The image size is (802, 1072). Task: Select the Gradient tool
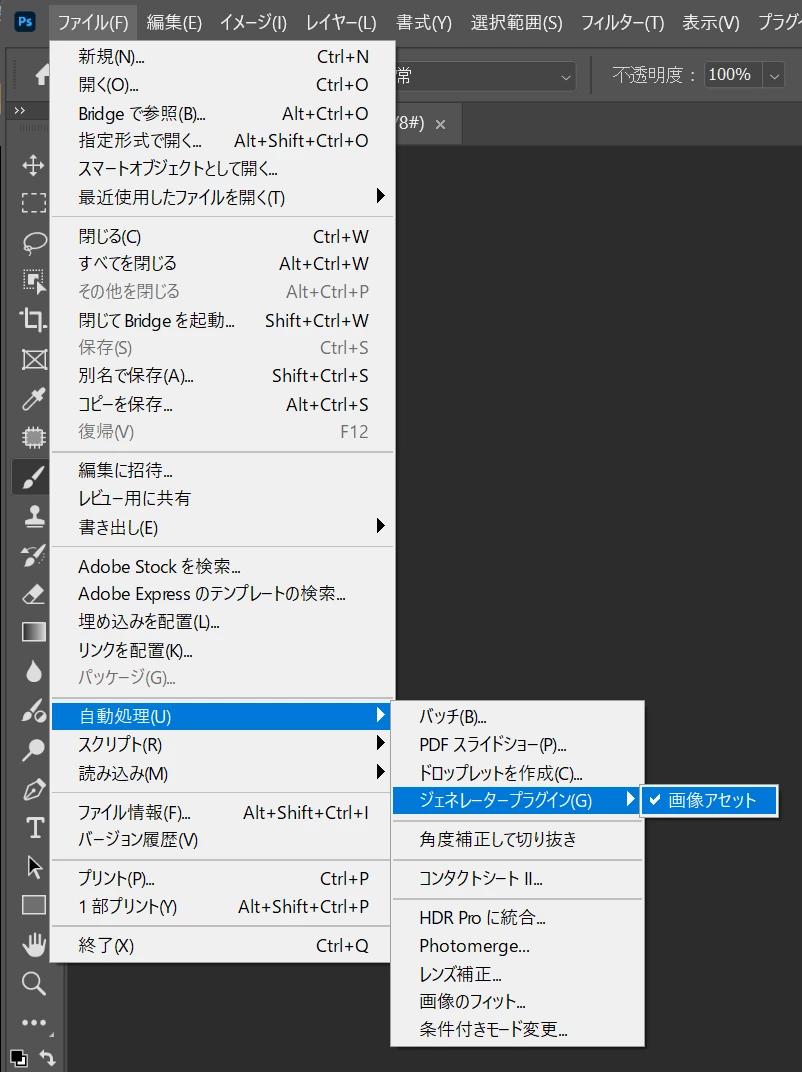pyautogui.click(x=33, y=632)
